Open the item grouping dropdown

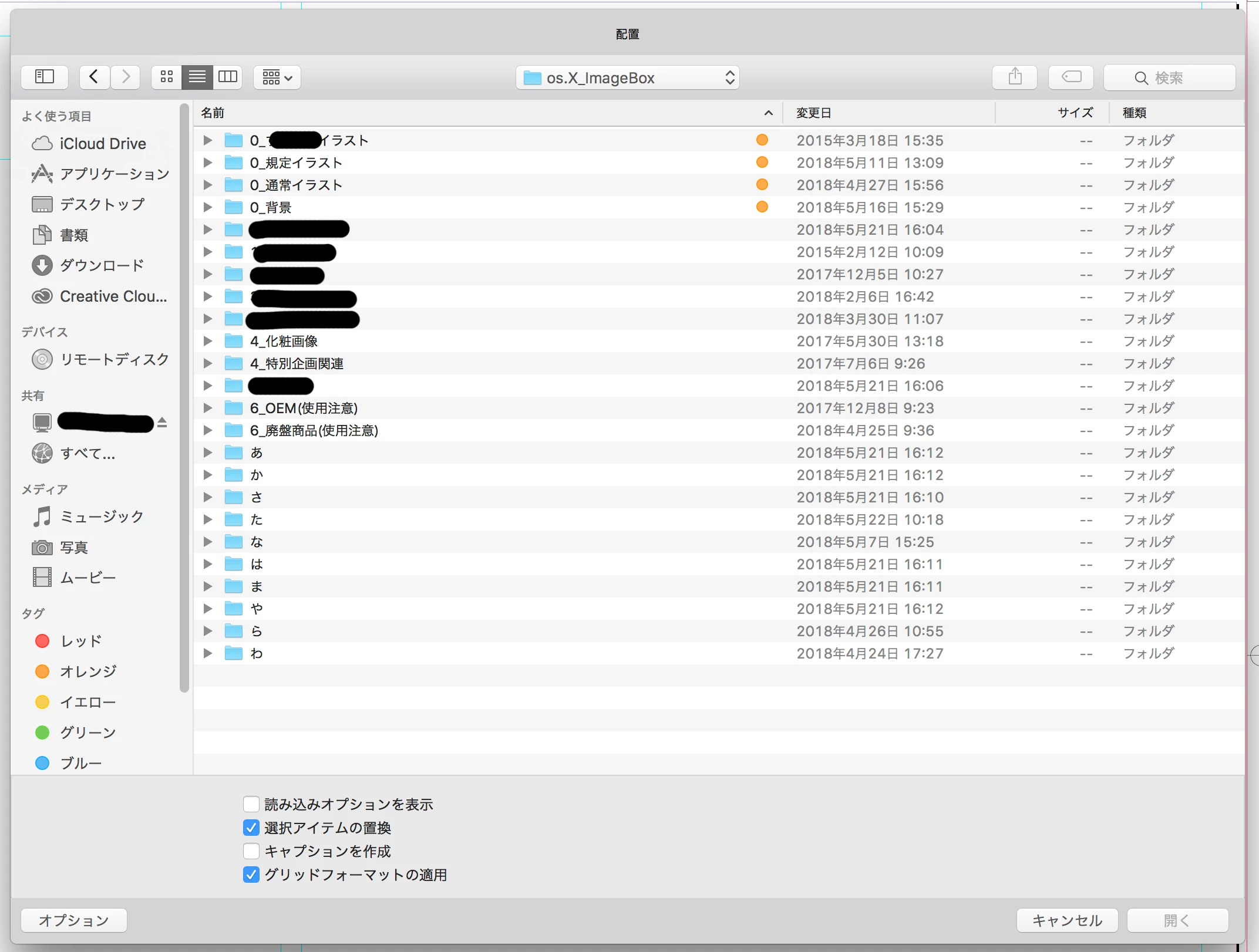coord(277,77)
